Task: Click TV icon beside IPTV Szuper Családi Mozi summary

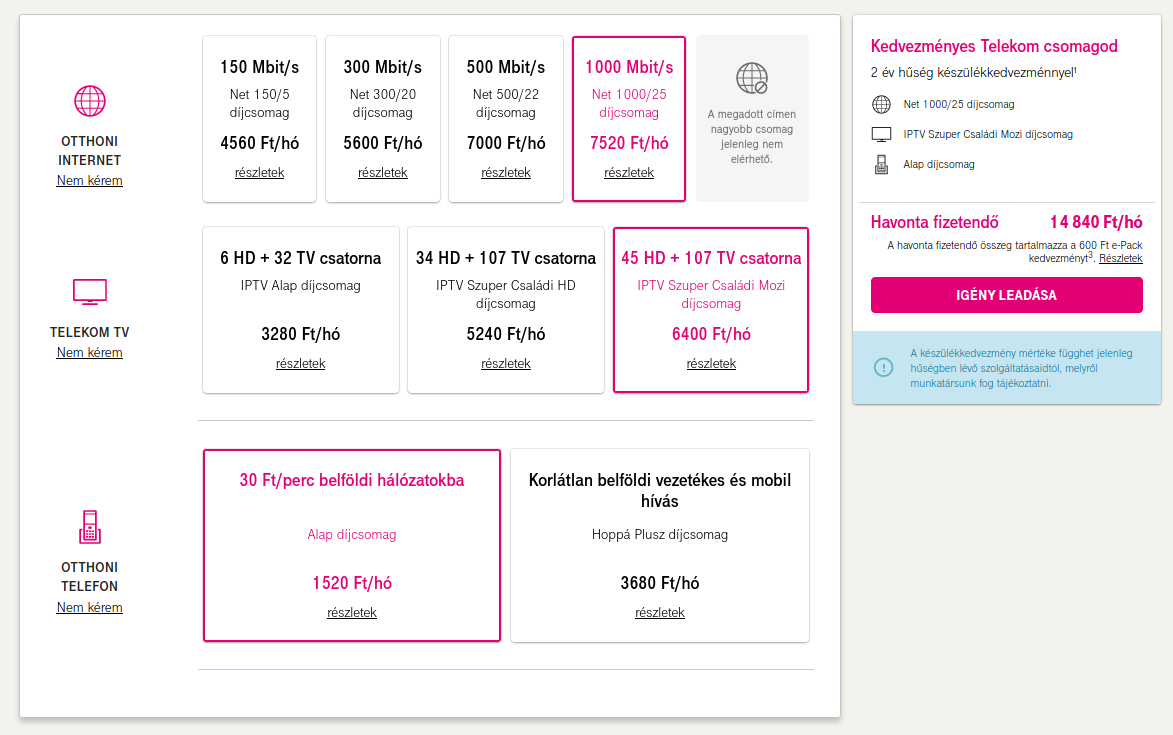Action: tap(881, 135)
